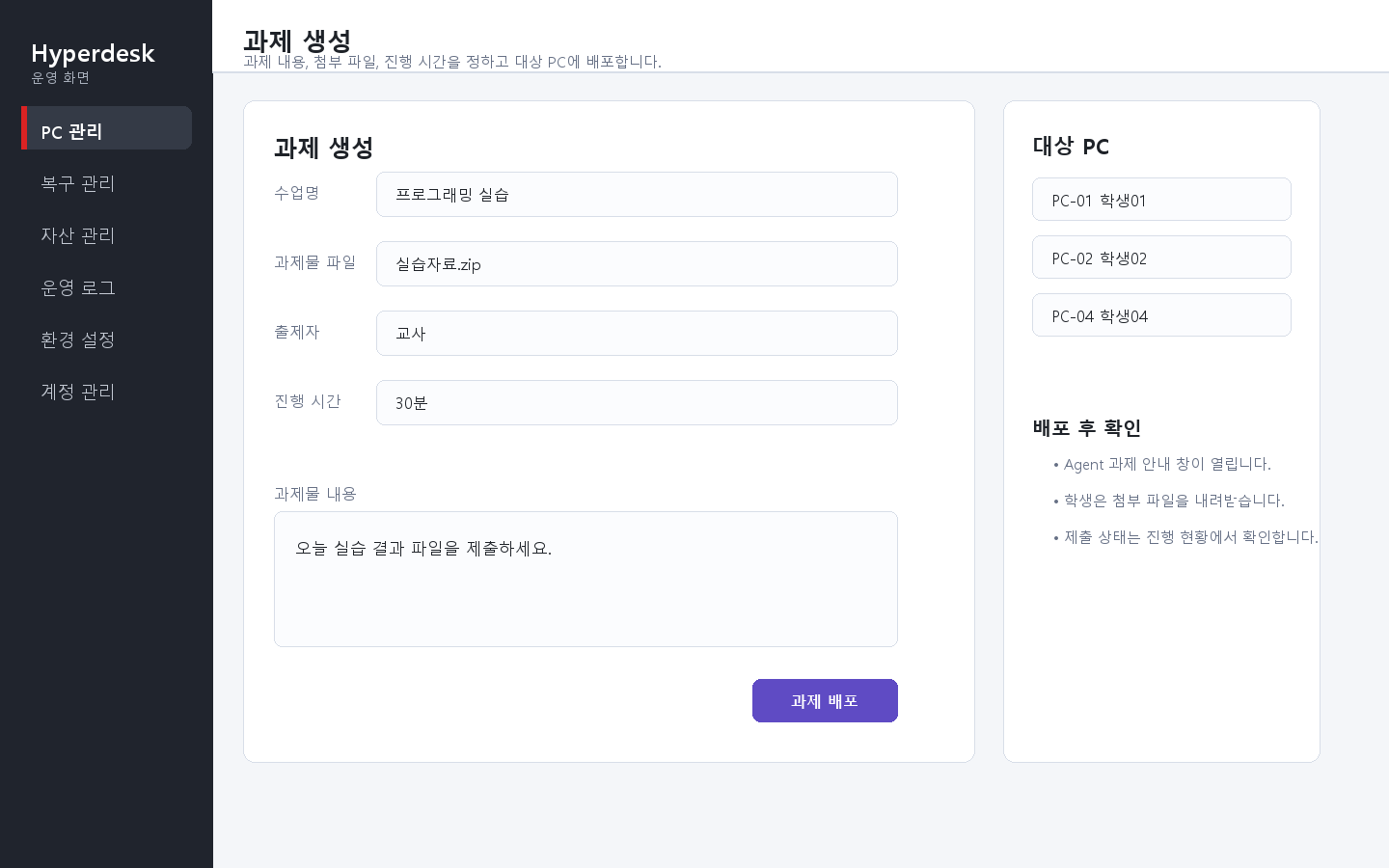Image resolution: width=1389 pixels, height=868 pixels.
Task: Click the 진행 시간 label
Action: 308,401
